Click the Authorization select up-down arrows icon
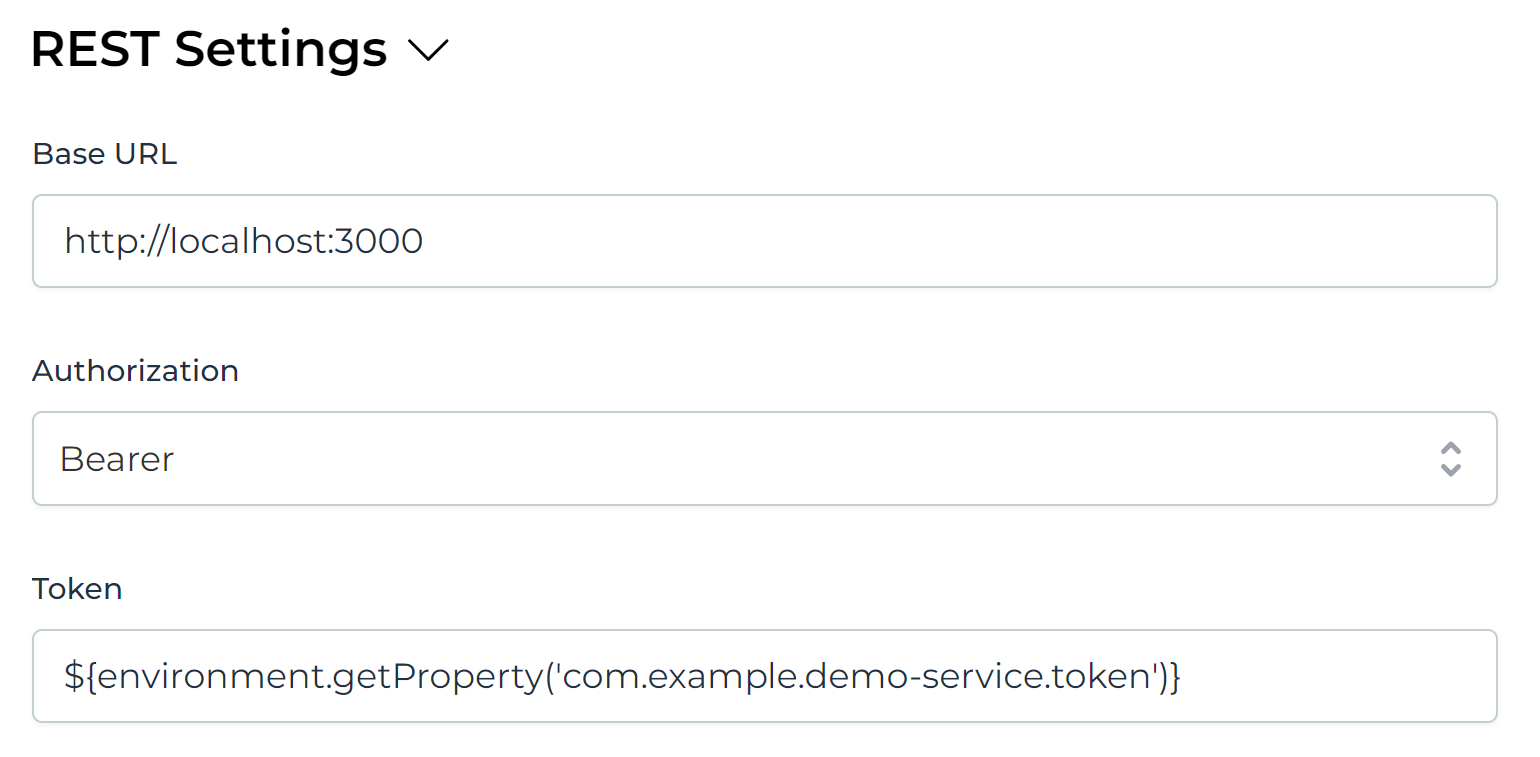Viewport: 1540px width, 757px height. 1450,459
